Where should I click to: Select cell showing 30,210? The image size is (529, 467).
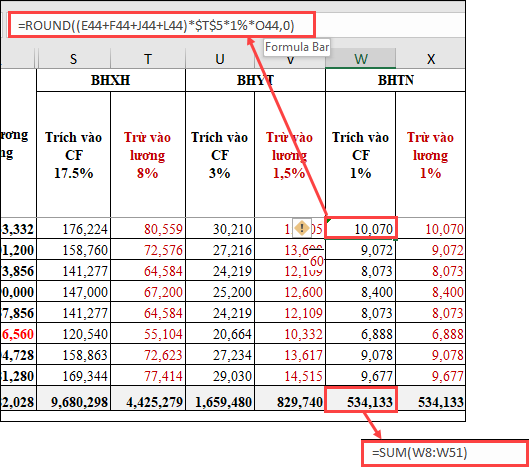[220, 228]
